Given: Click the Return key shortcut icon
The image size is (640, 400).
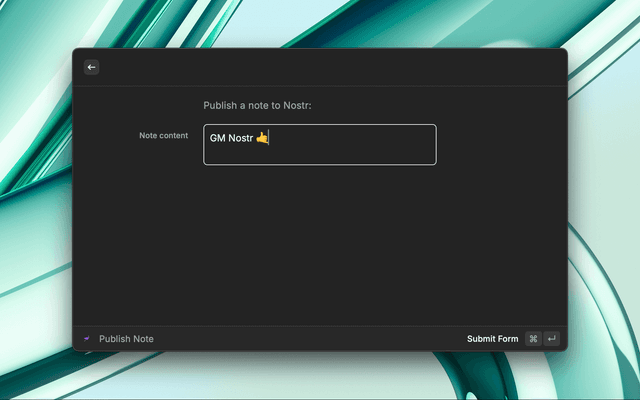Looking at the screenshot, I should point(551,339).
